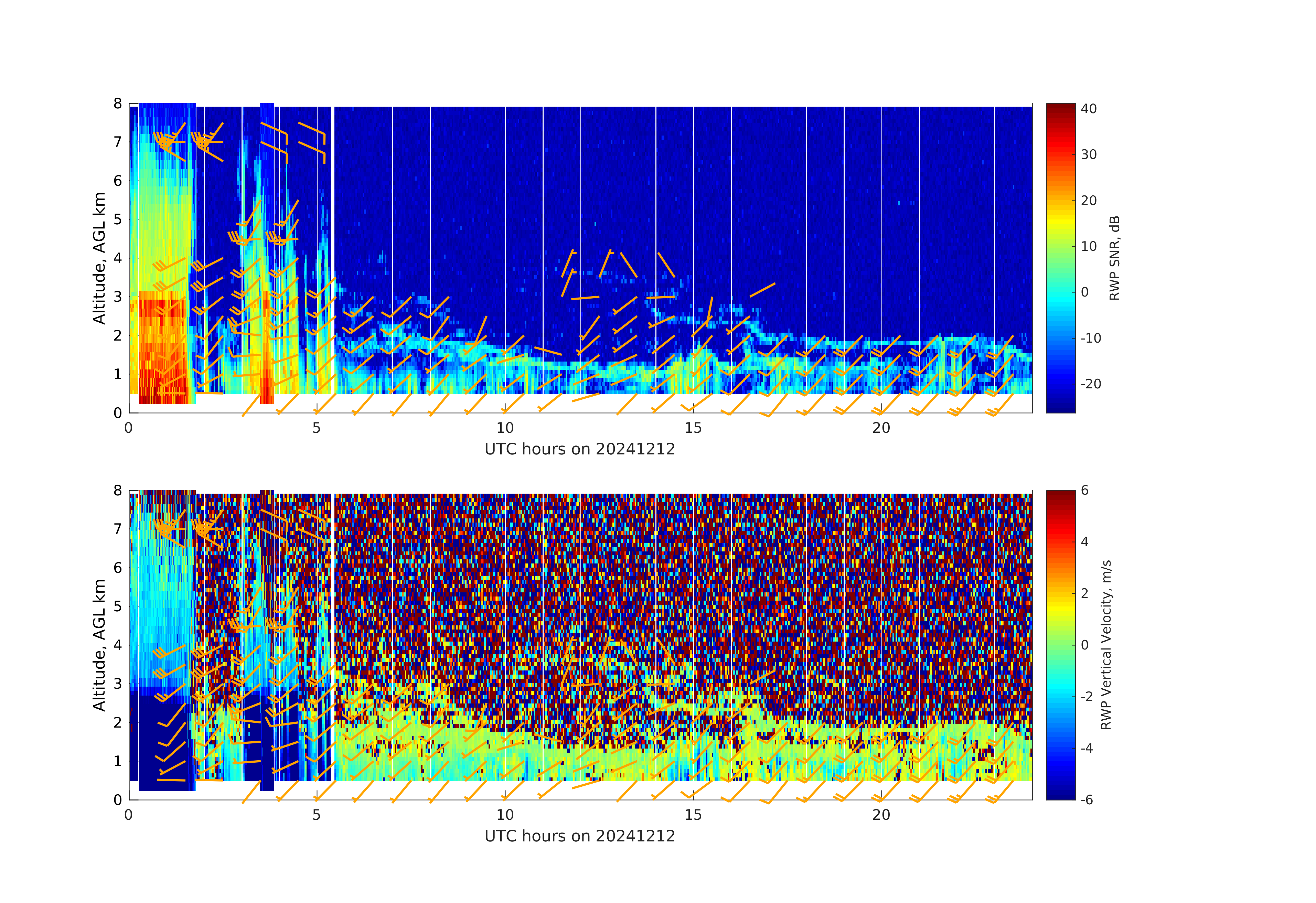Image resolution: width=1316 pixels, height=903 pixels.
Task: Click y-axis tick 8 of the top plot
Action: tap(118, 104)
